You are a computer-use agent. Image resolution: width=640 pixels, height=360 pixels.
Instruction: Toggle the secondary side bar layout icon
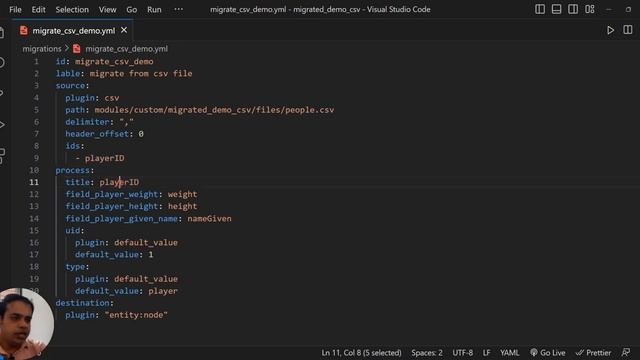tap(573, 9)
